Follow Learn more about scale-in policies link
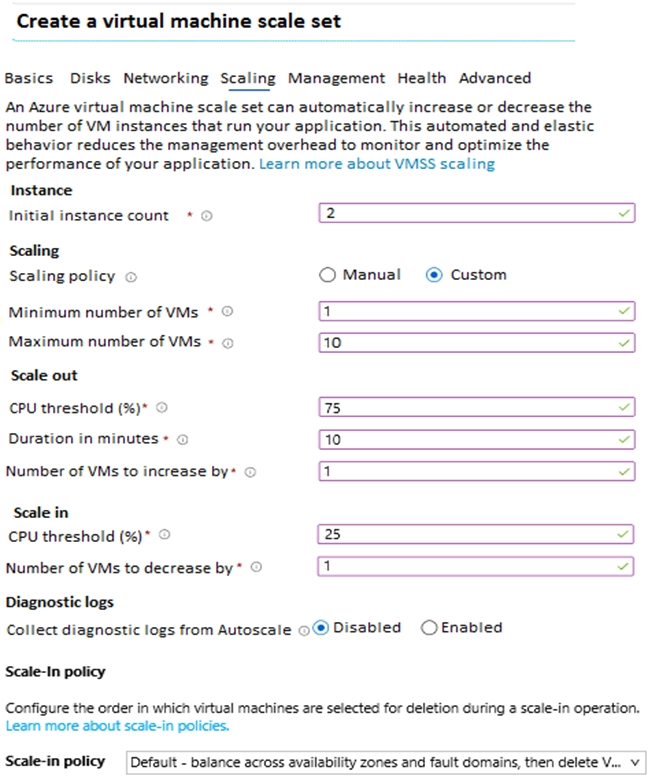648x781 pixels. click(117, 726)
